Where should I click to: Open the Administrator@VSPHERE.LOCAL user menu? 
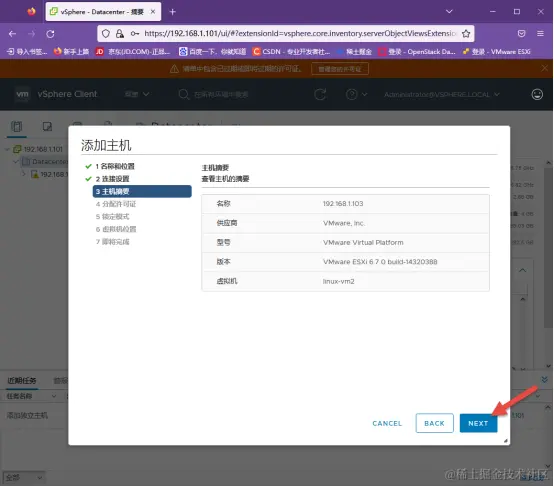[442, 94]
